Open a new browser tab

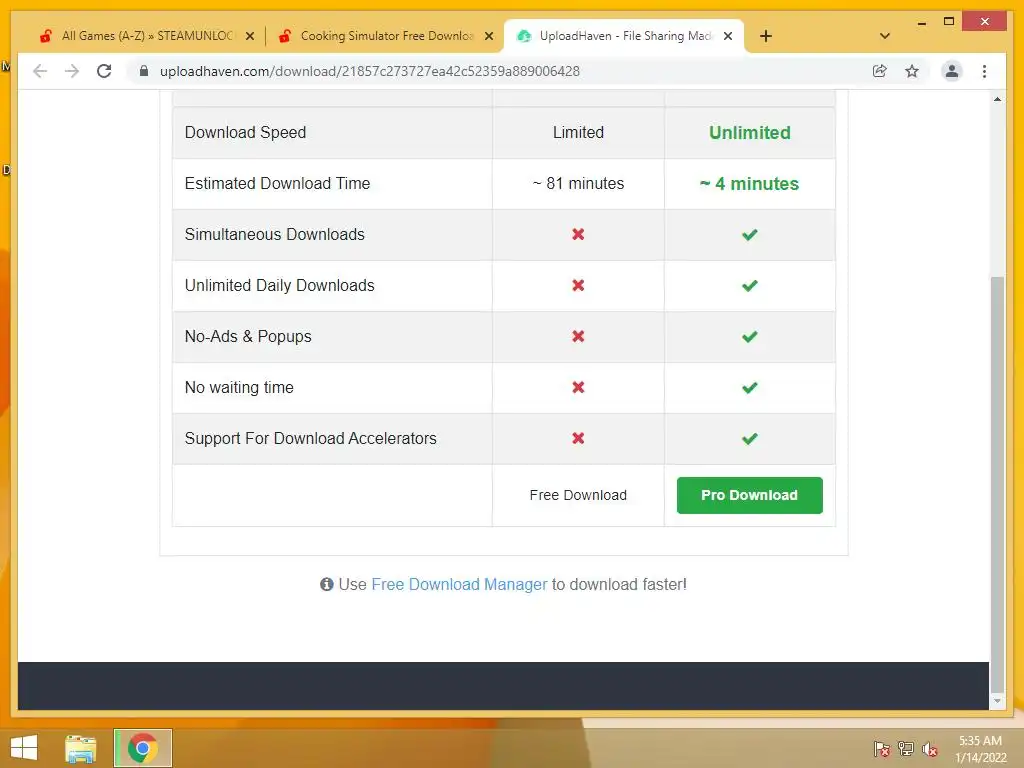(x=765, y=36)
